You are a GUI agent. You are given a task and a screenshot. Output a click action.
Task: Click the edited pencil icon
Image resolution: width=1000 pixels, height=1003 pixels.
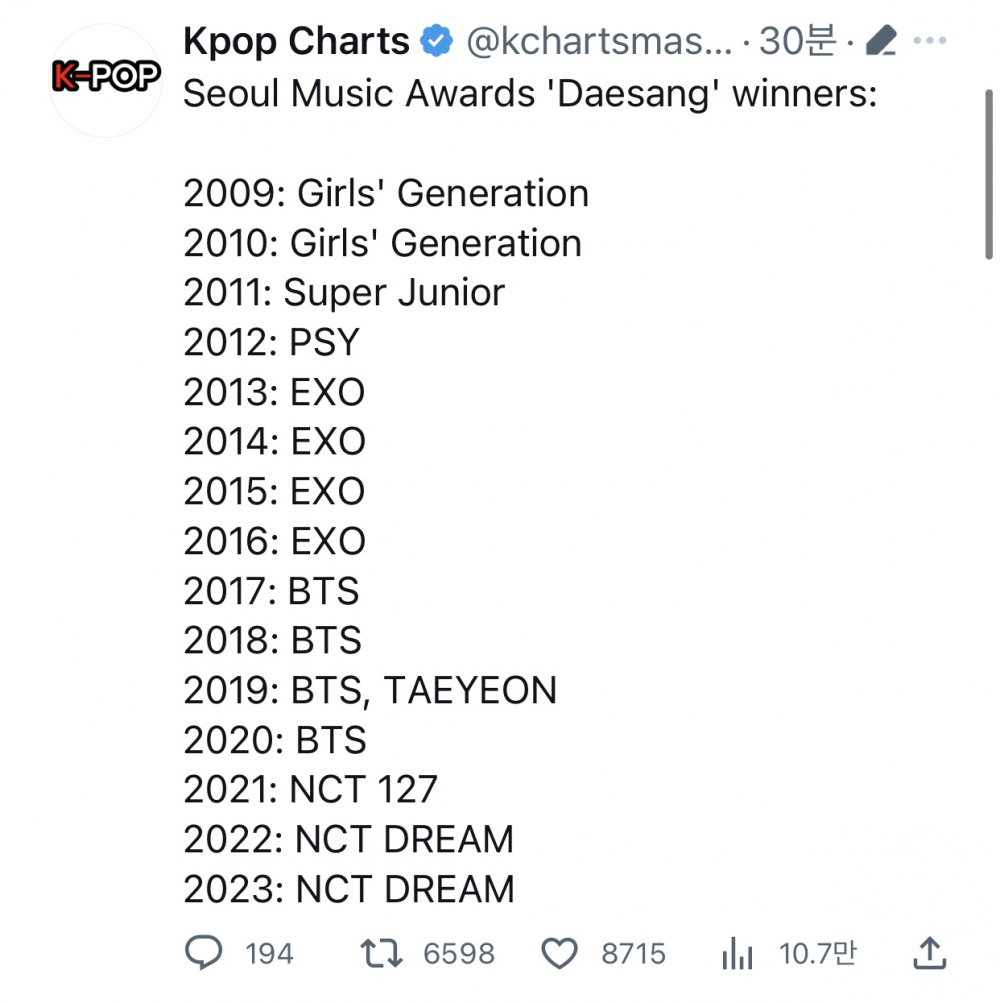880,40
